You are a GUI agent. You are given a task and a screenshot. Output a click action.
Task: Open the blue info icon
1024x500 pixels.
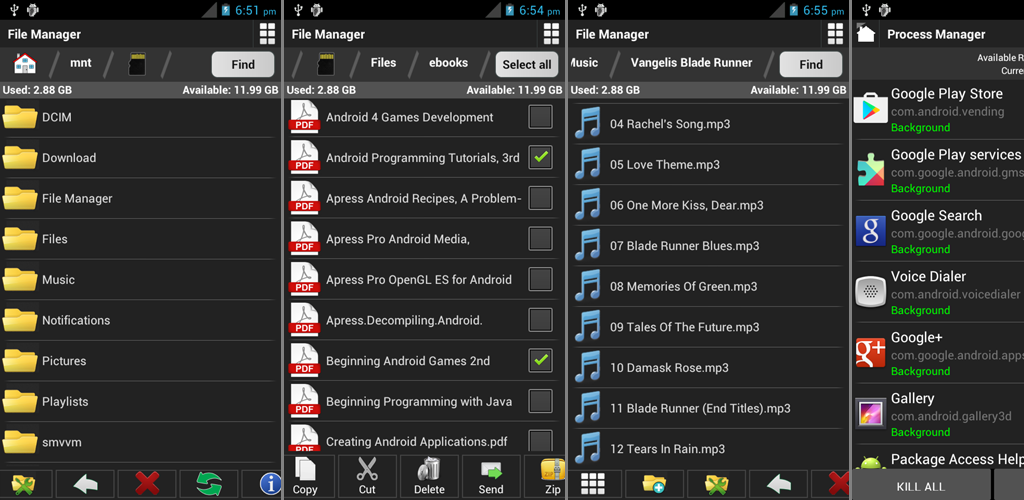point(270,484)
